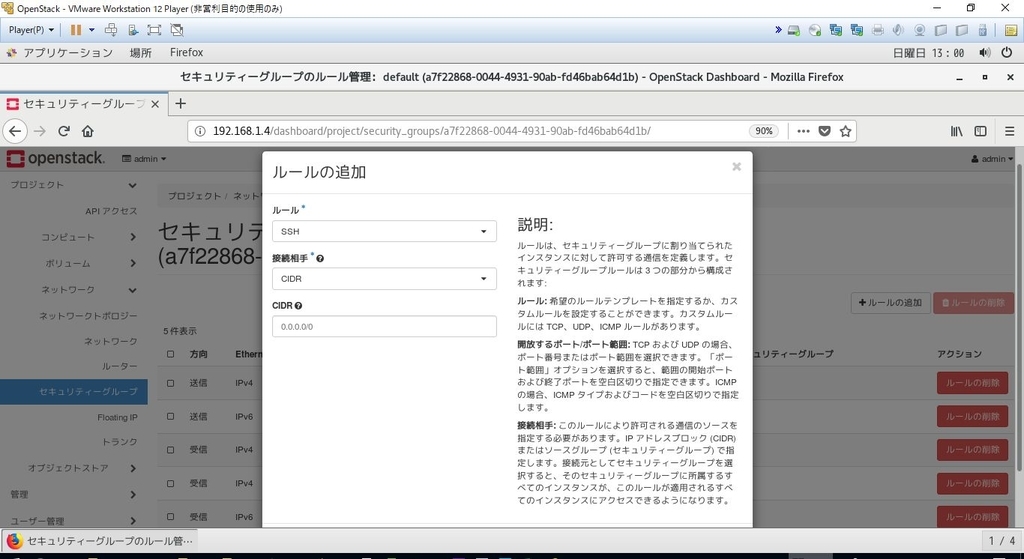Screen dimensions: 1024x559
Task: Collapse the プロジェクト sidebar section
Action: click(x=74, y=185)
